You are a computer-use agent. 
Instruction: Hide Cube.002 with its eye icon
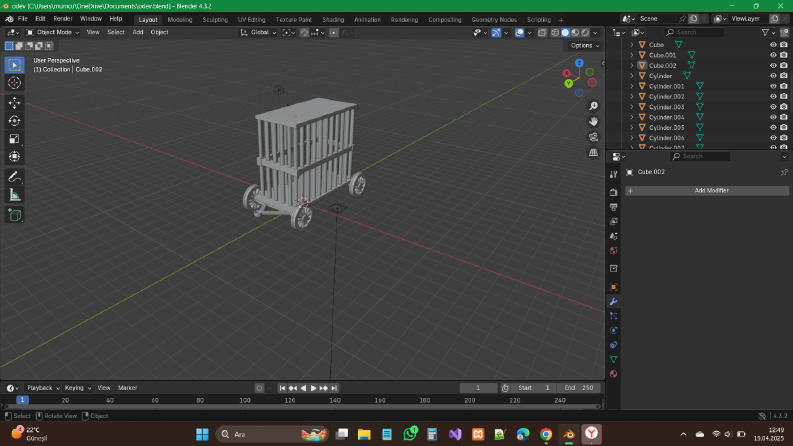click(x=773, y=65)
